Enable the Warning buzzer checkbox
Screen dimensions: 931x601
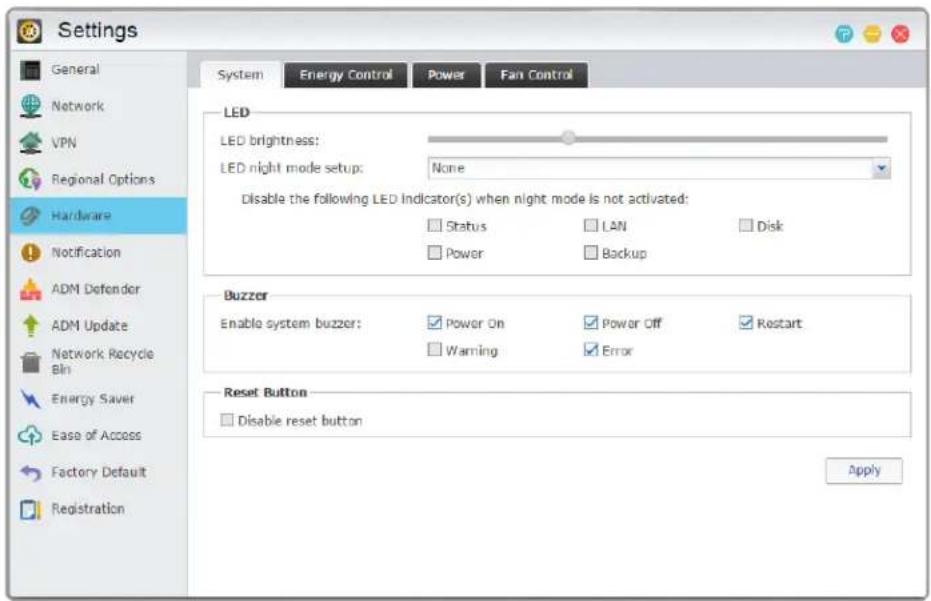point(435,349)
